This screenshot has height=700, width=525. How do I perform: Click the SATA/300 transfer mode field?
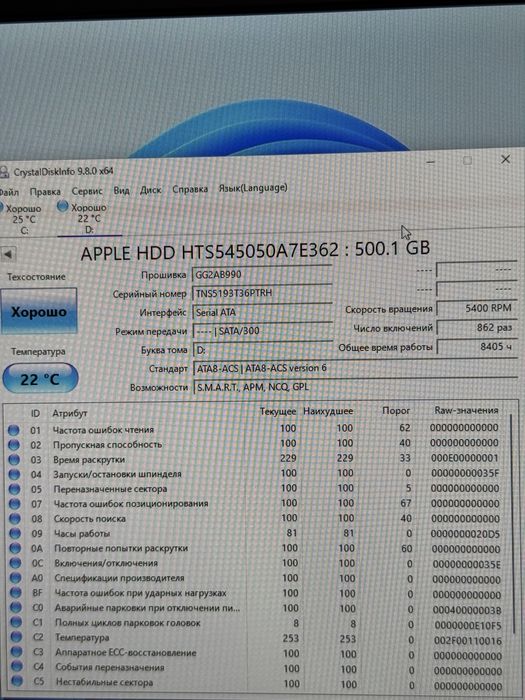[x=263, y=331]
